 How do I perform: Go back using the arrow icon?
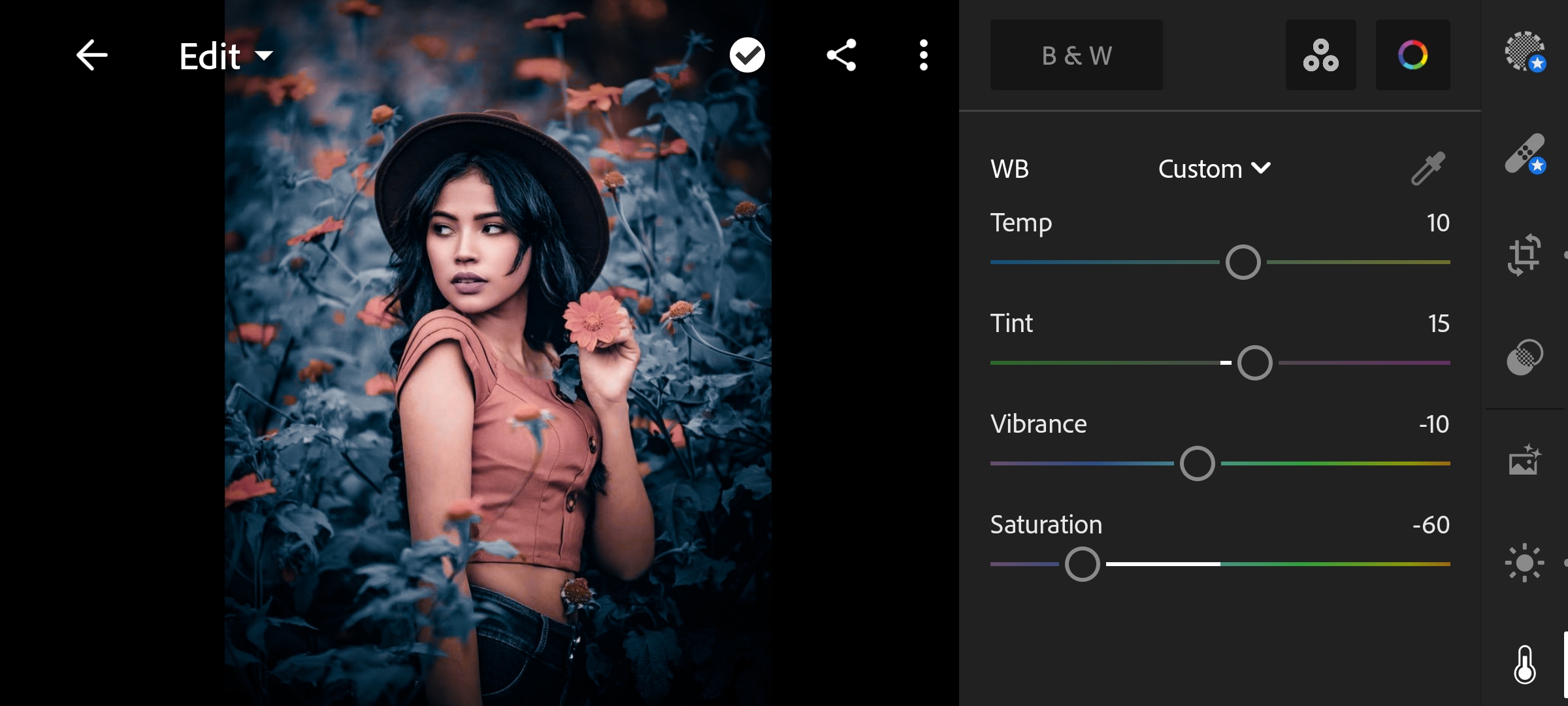(91, 56)
